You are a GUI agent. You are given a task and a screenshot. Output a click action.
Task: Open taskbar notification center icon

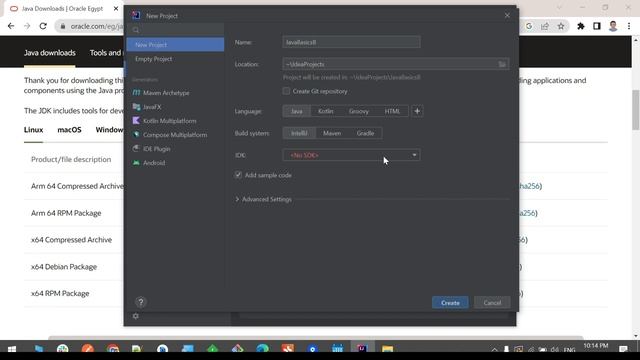pos(623,349)
